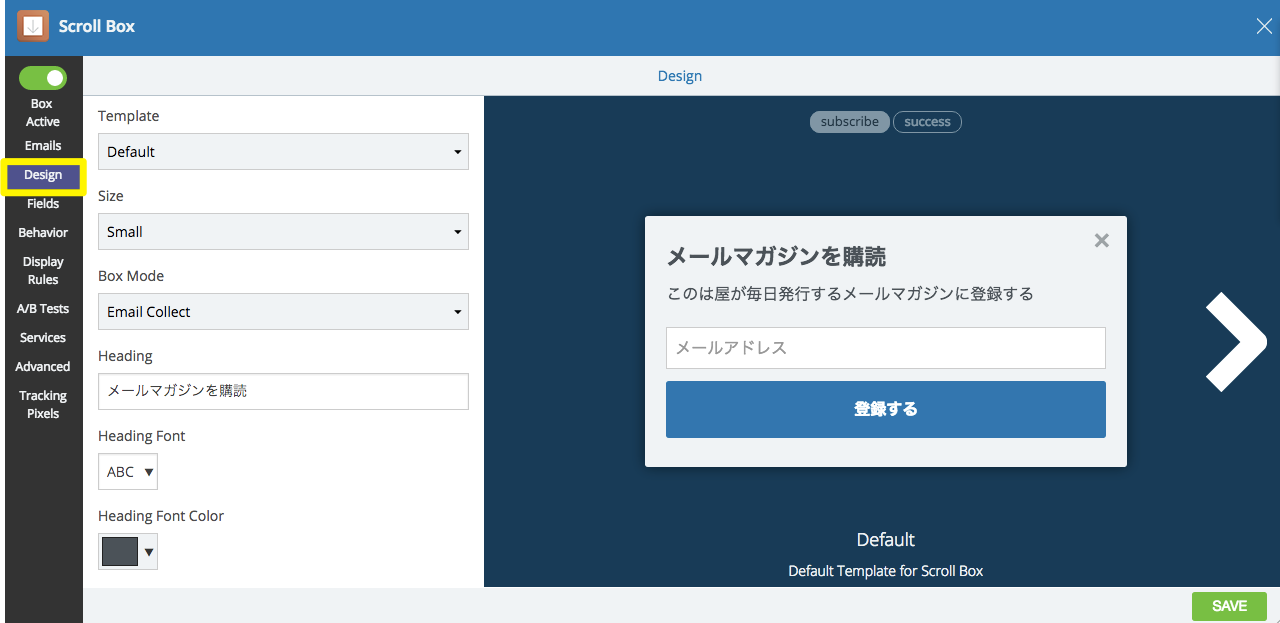This screenshot has width=1280, height=623.
Task: Click the Heading text input field
Action: pos(283,391)
